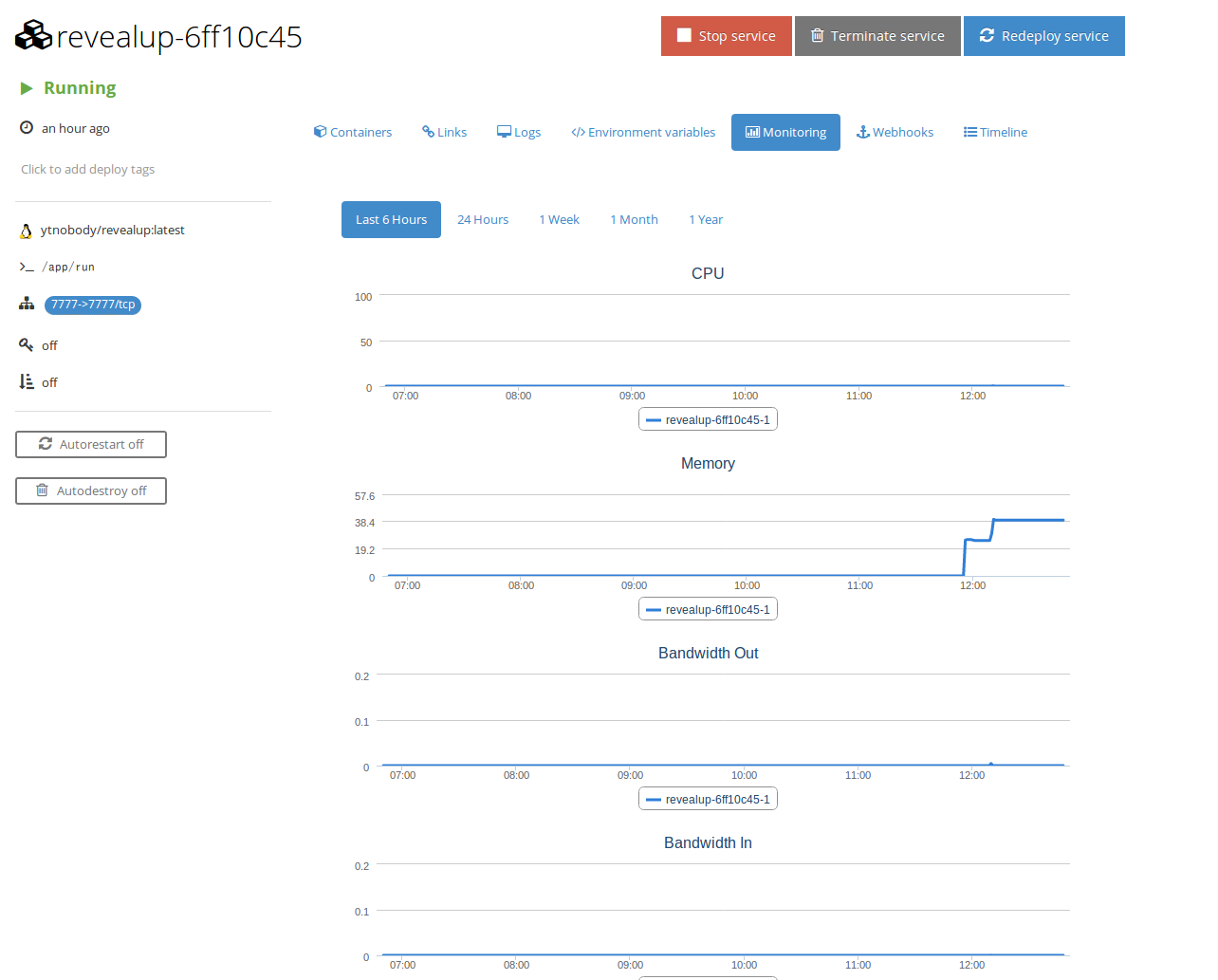Click the green Running play triangle
Screen dimensions: 1218x980
tap(24, 87)
